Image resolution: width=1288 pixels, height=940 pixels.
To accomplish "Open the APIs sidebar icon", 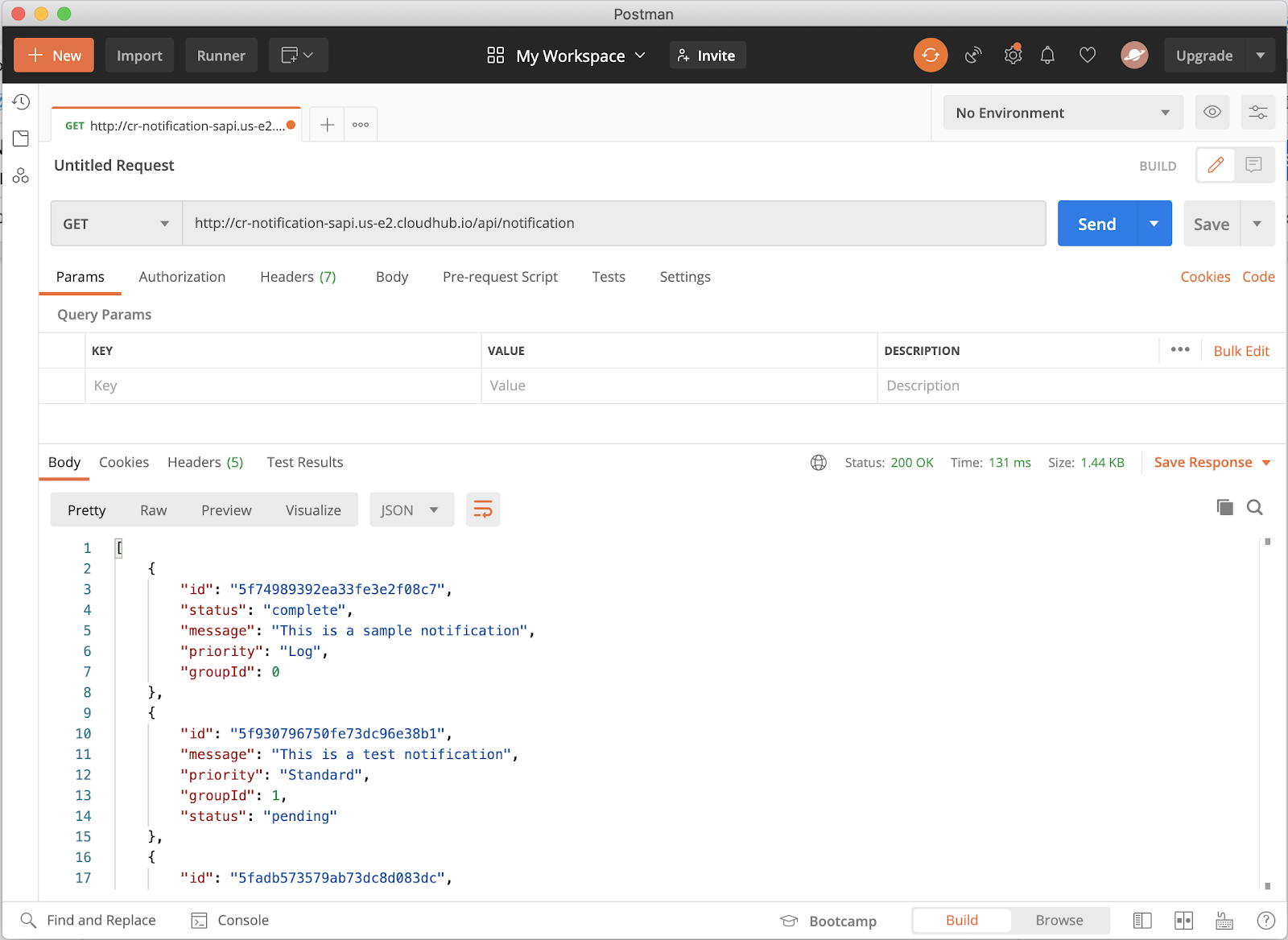I will [21, 175].
